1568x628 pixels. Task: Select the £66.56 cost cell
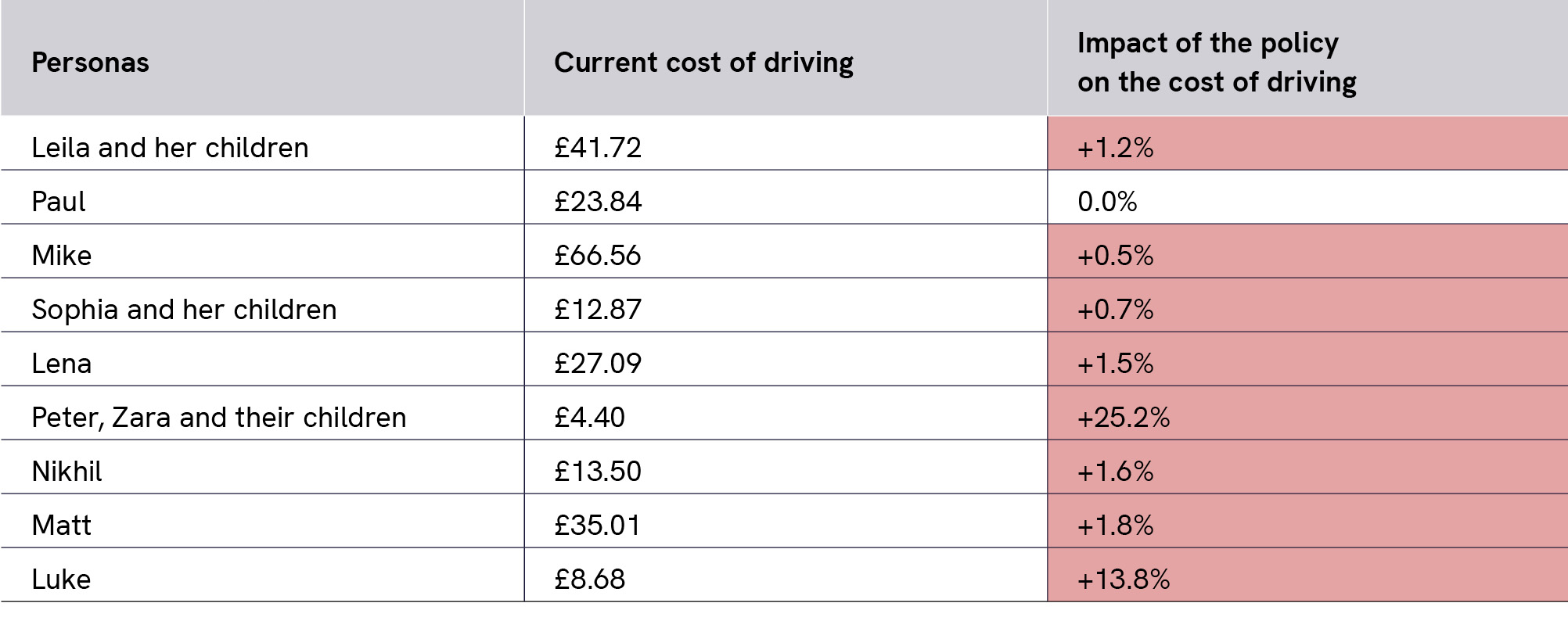598,256
